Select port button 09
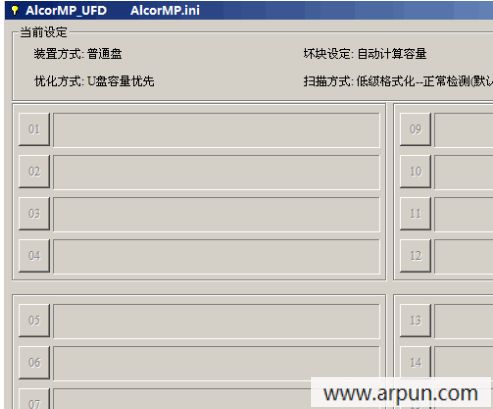493x409 pixels. click(415, 129)
